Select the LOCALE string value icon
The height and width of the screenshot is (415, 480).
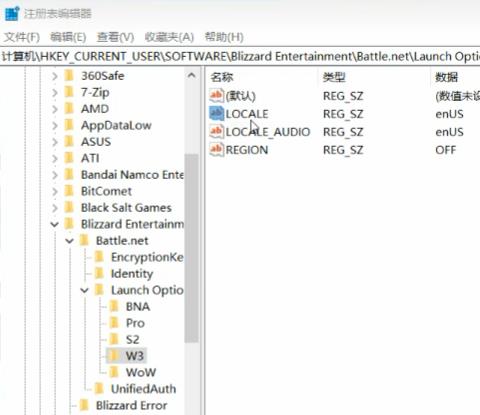tap(216, 114)
